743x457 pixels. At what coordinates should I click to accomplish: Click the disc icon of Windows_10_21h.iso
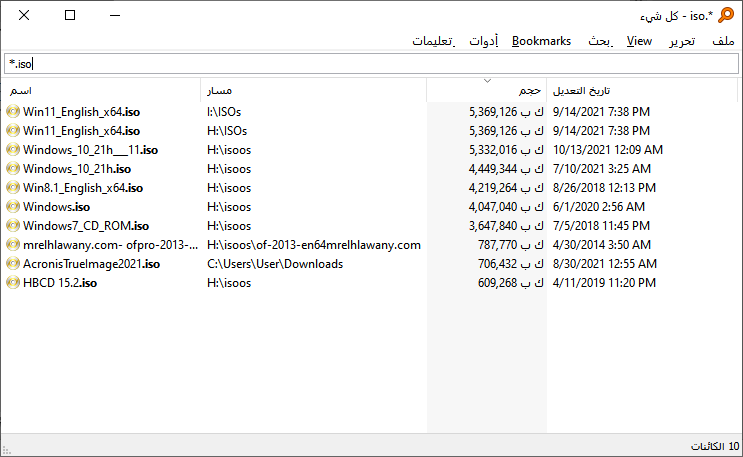(13, 168)
